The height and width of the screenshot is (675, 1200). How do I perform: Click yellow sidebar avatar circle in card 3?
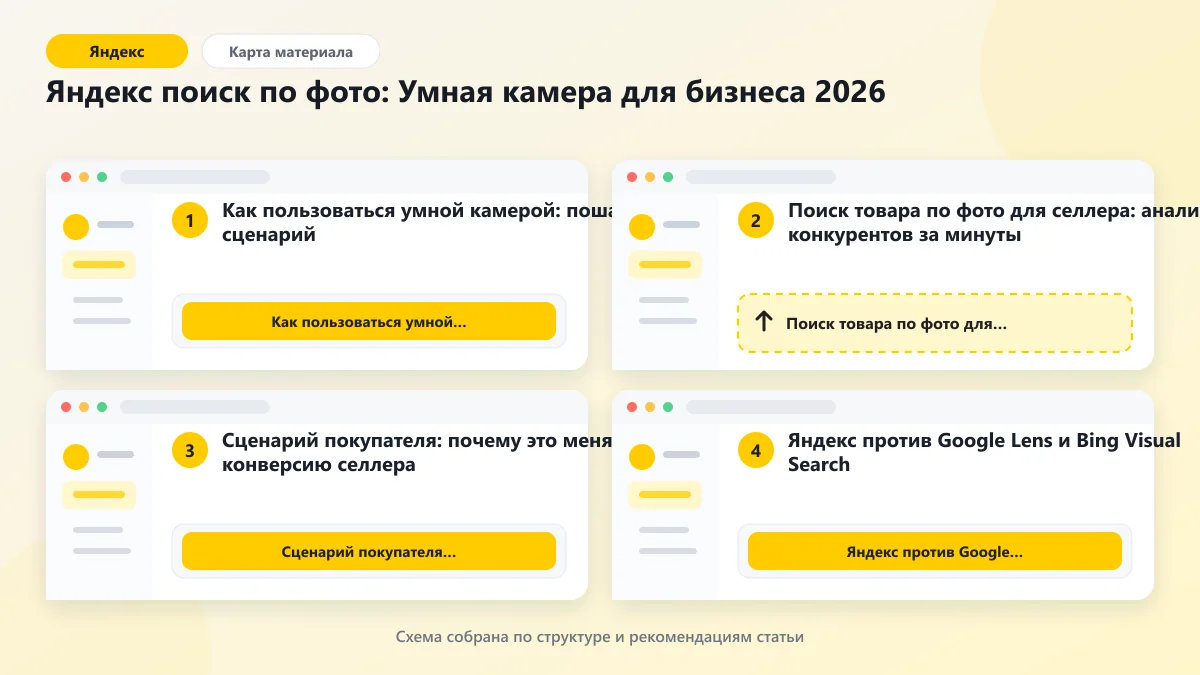(x=76, y=457)
